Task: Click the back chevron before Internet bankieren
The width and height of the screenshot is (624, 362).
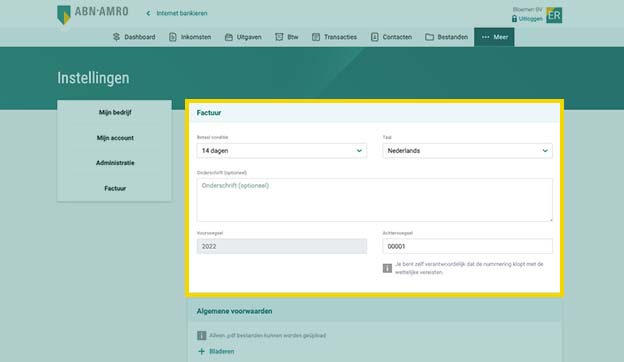Action: (148, 14)
